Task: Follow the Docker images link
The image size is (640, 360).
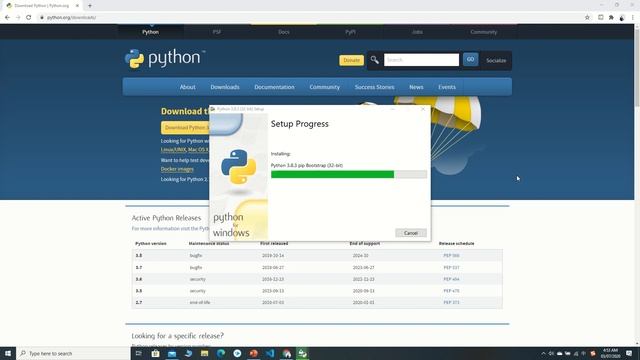Action: [177, 169]
